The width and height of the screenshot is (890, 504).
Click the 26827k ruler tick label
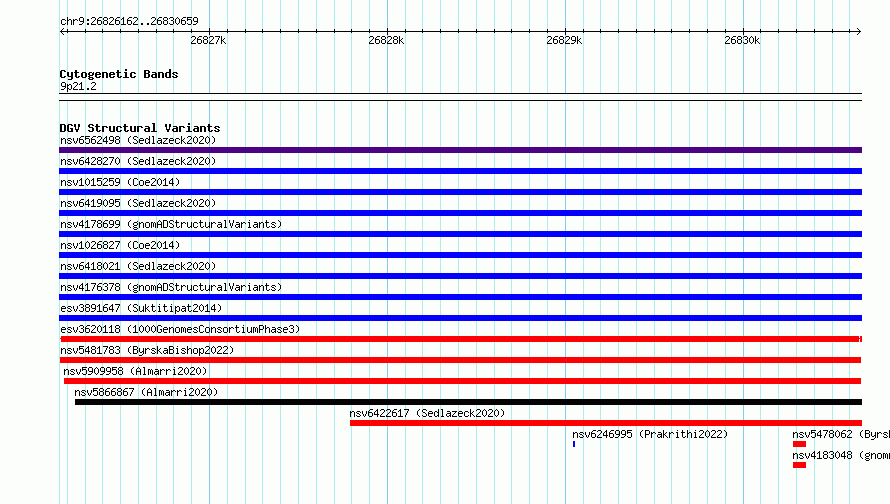[x=208, y=40]
